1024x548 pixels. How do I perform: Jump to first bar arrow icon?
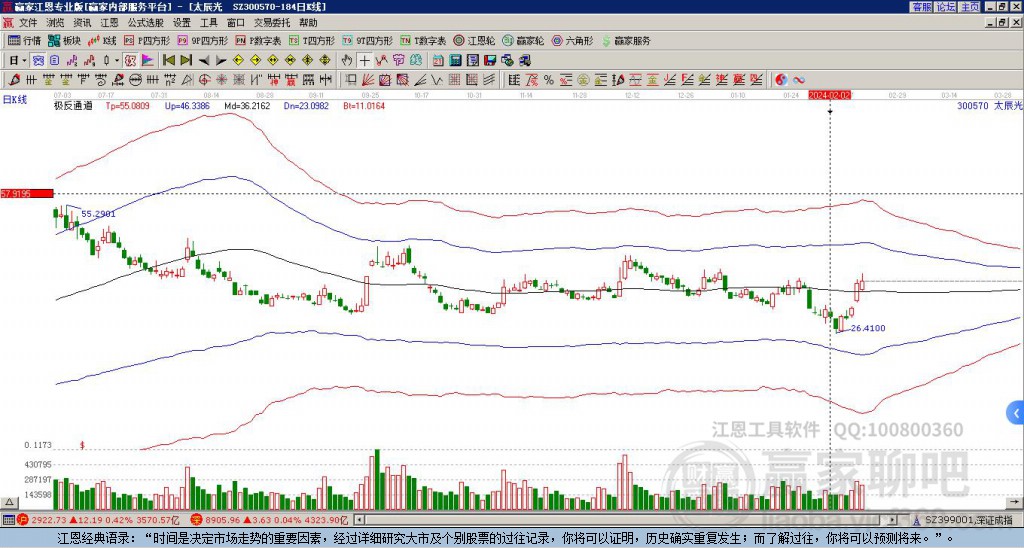click(x=168, y=61)
